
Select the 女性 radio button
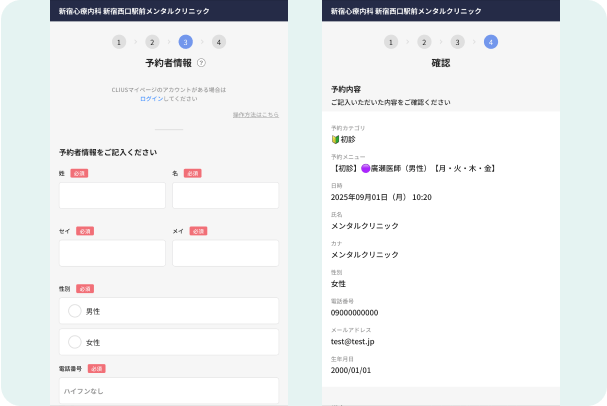click(75, 342)
